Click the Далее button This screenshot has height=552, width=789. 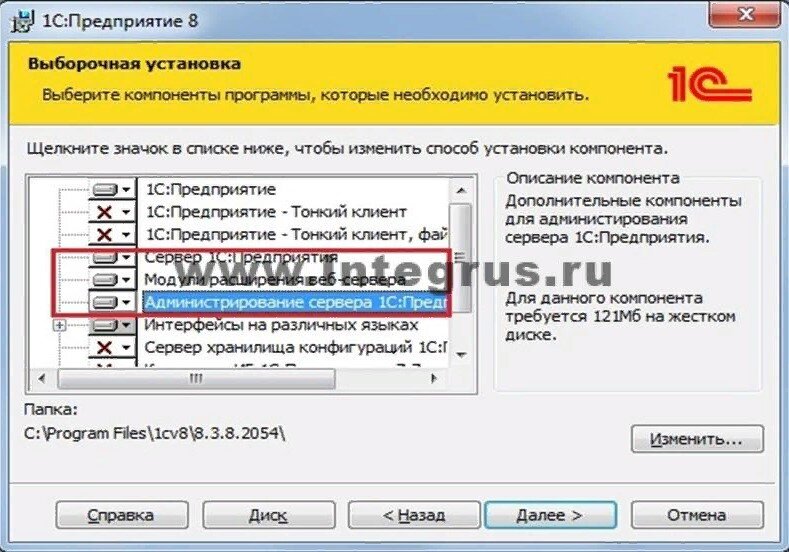(x=550, y=515)
